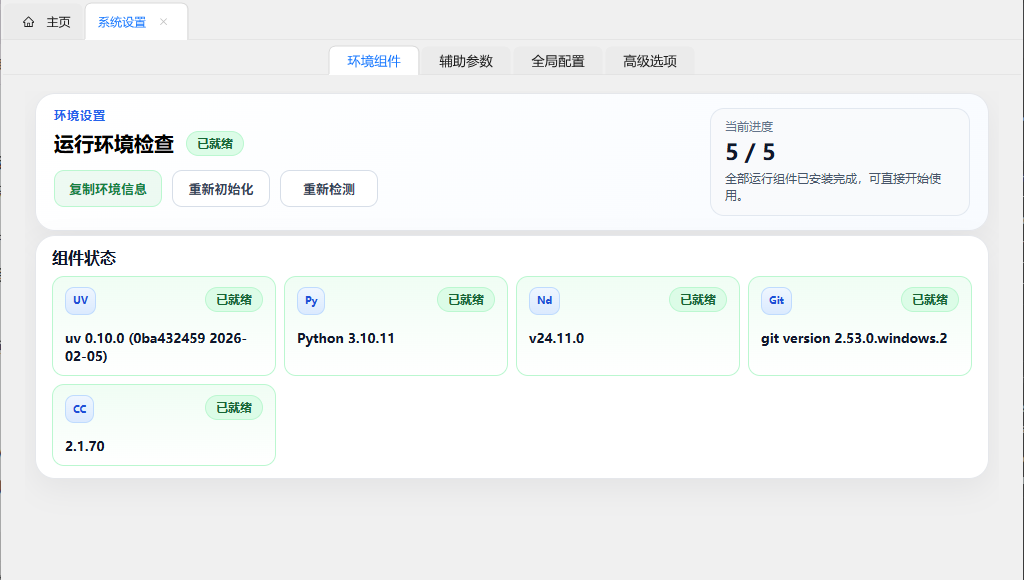1024x580 pixels.
Task: Click the Nd Node.js icon
Action: coord(543,300)
